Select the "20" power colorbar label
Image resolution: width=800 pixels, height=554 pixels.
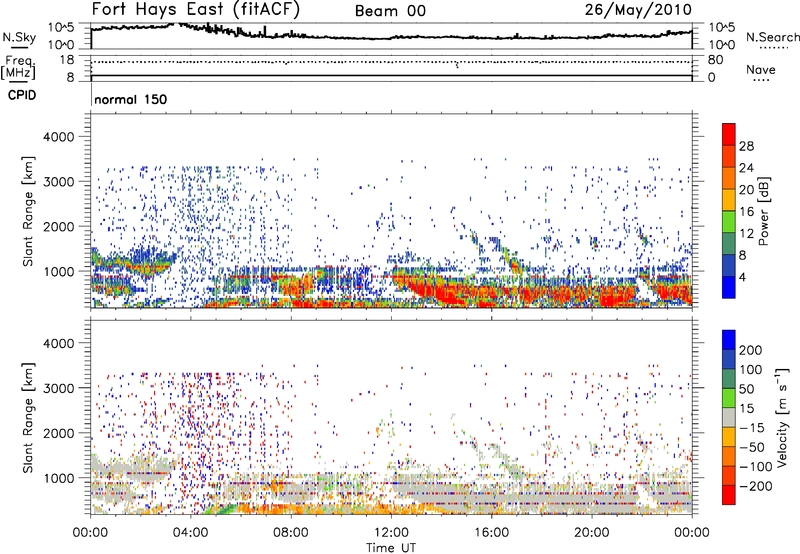coord(746,190)
